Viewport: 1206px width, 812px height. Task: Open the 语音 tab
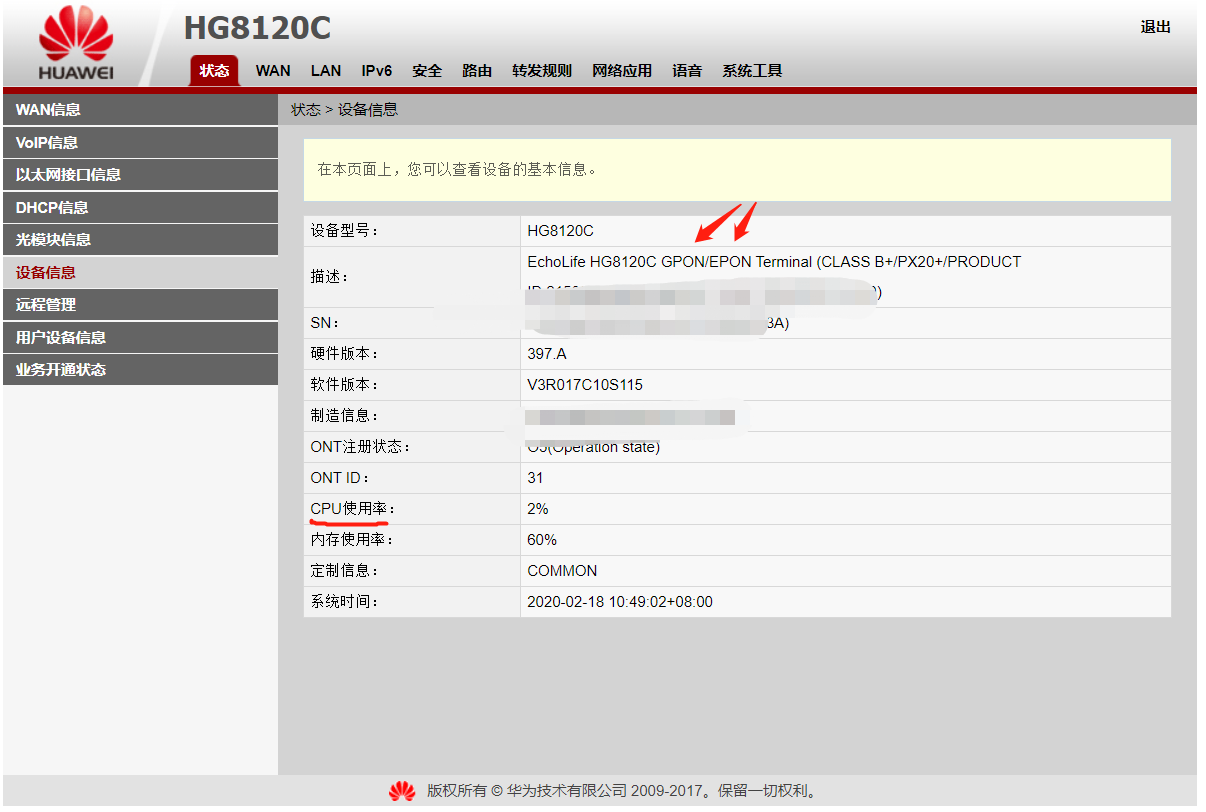pos(687,71)
